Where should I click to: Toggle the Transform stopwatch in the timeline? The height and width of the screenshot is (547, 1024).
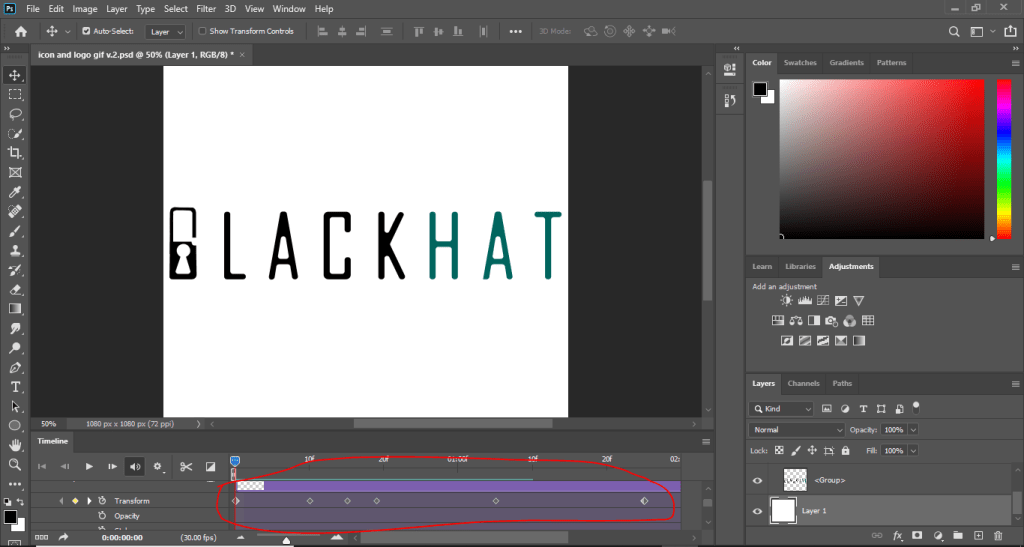pyautogui.click(x=101, y=500)
